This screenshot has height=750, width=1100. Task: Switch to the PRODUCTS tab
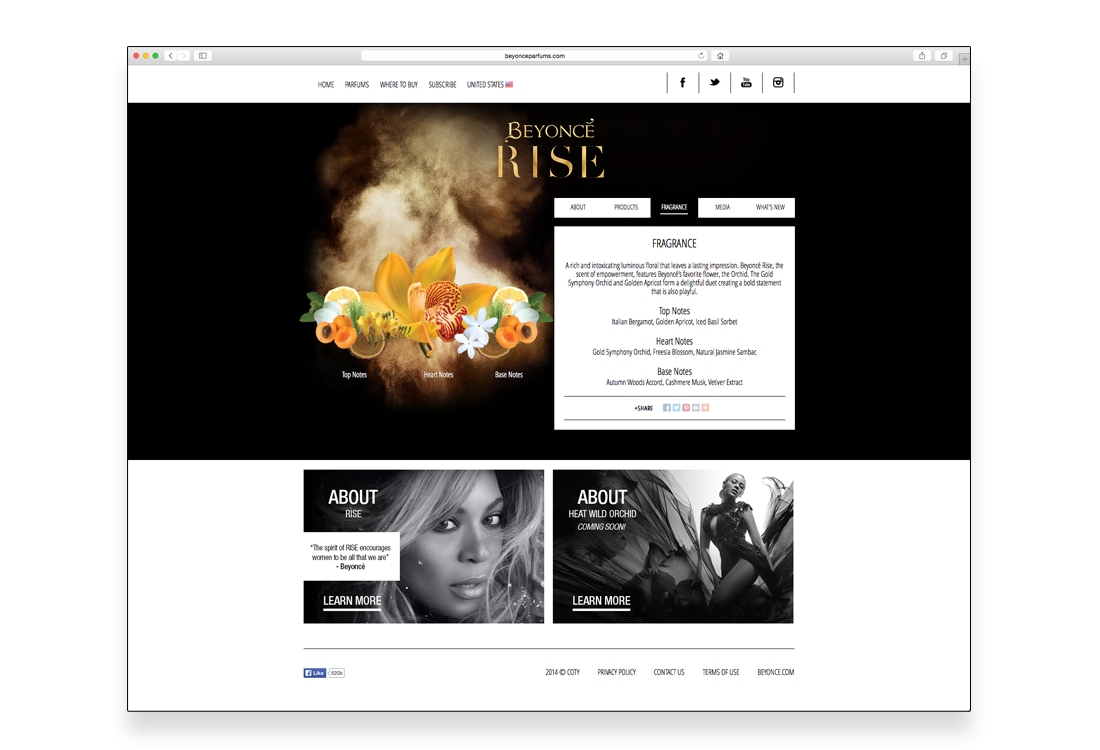[626, 207]
